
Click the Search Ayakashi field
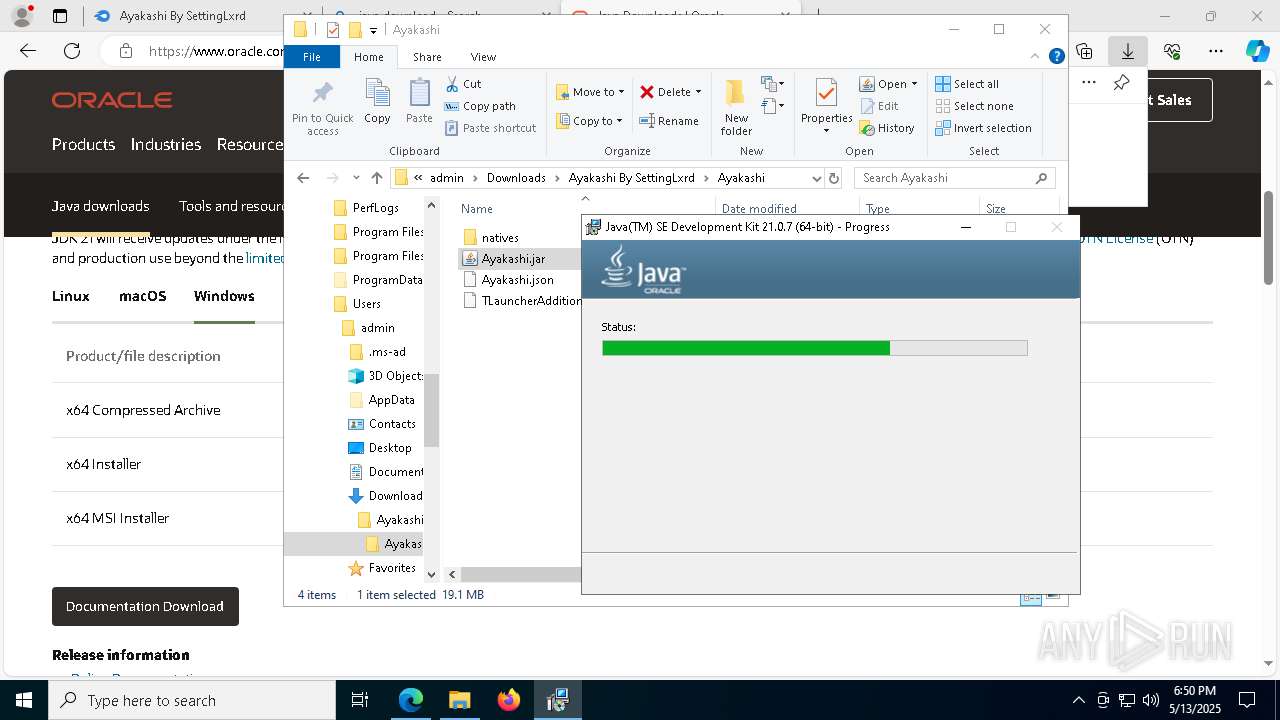click(x=955, y=178)
